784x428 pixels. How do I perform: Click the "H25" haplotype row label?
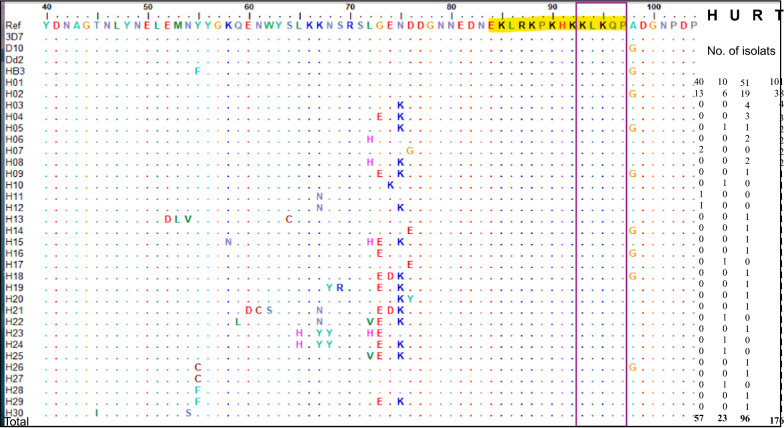[x=14, y=356]
